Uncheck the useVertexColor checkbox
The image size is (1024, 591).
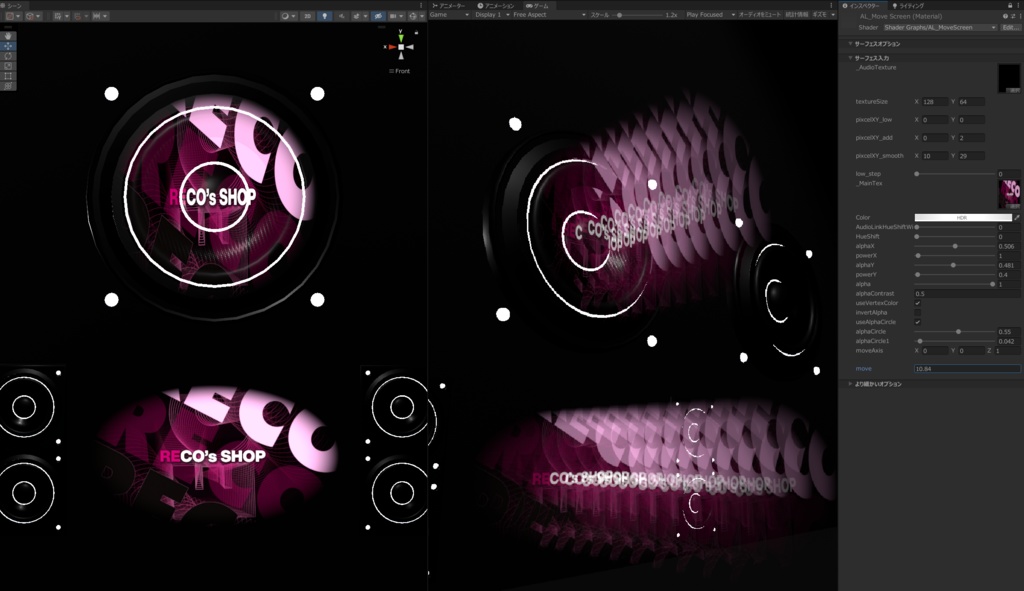(918, 303)
